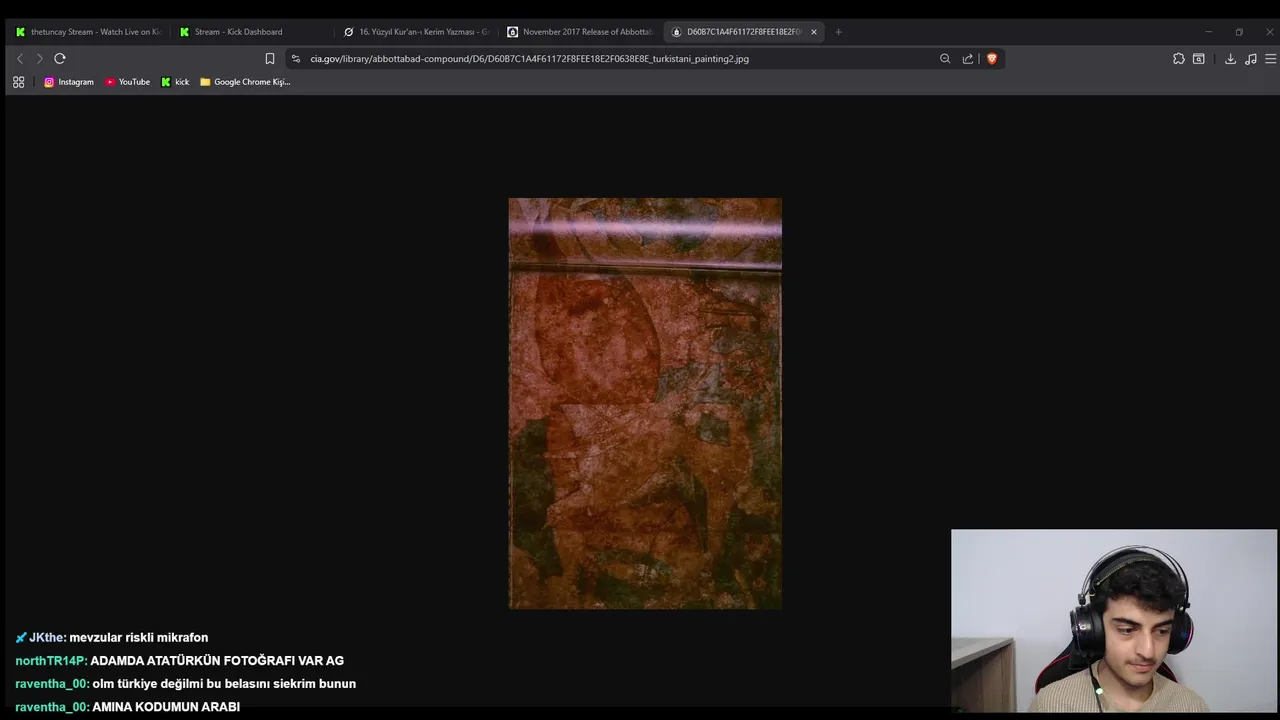Click the streamer webcam overlay
The height and width of the screenshot is (720, 1280).
[x=1114, y=621]
